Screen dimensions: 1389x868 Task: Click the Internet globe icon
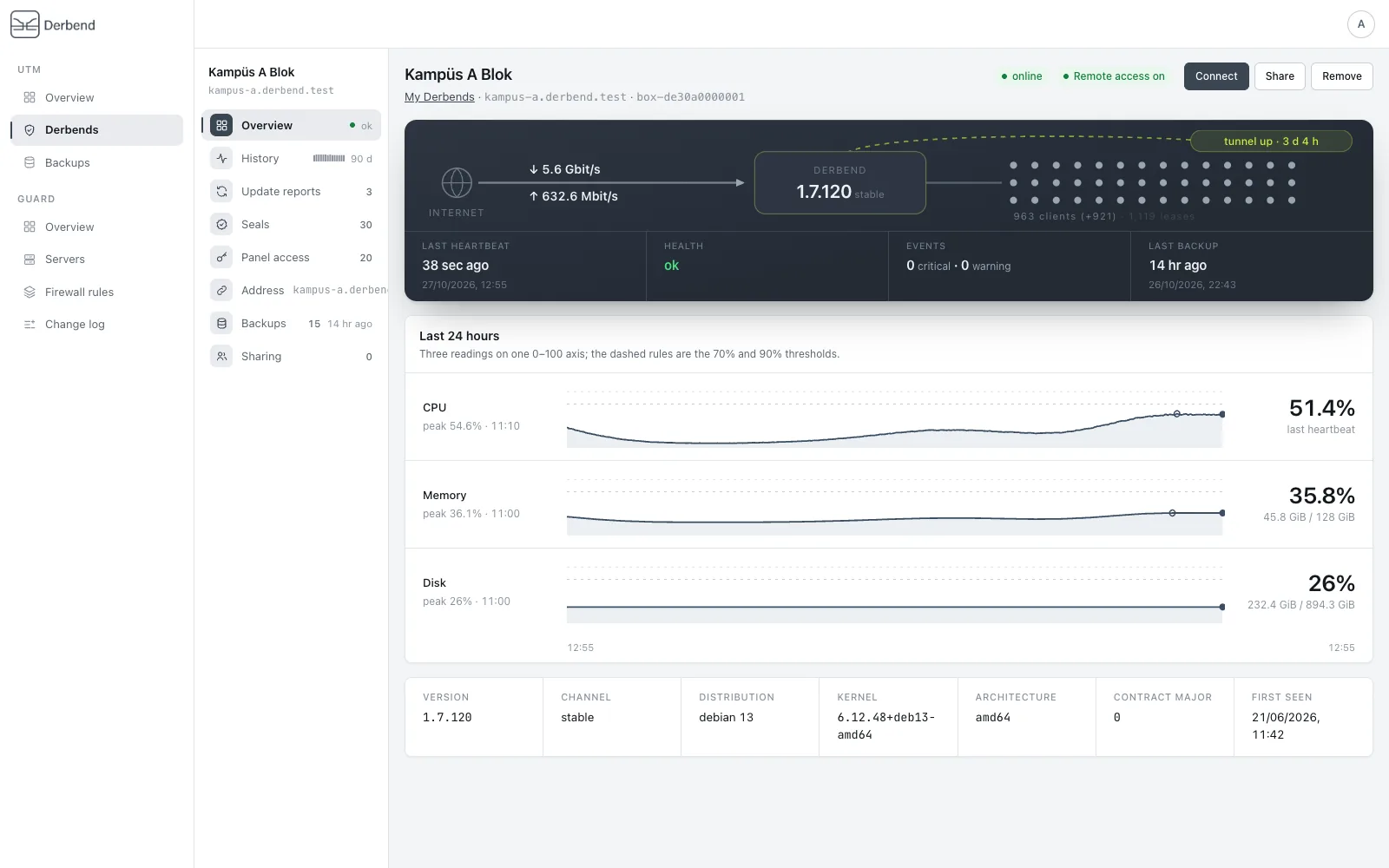coord(457,182)
